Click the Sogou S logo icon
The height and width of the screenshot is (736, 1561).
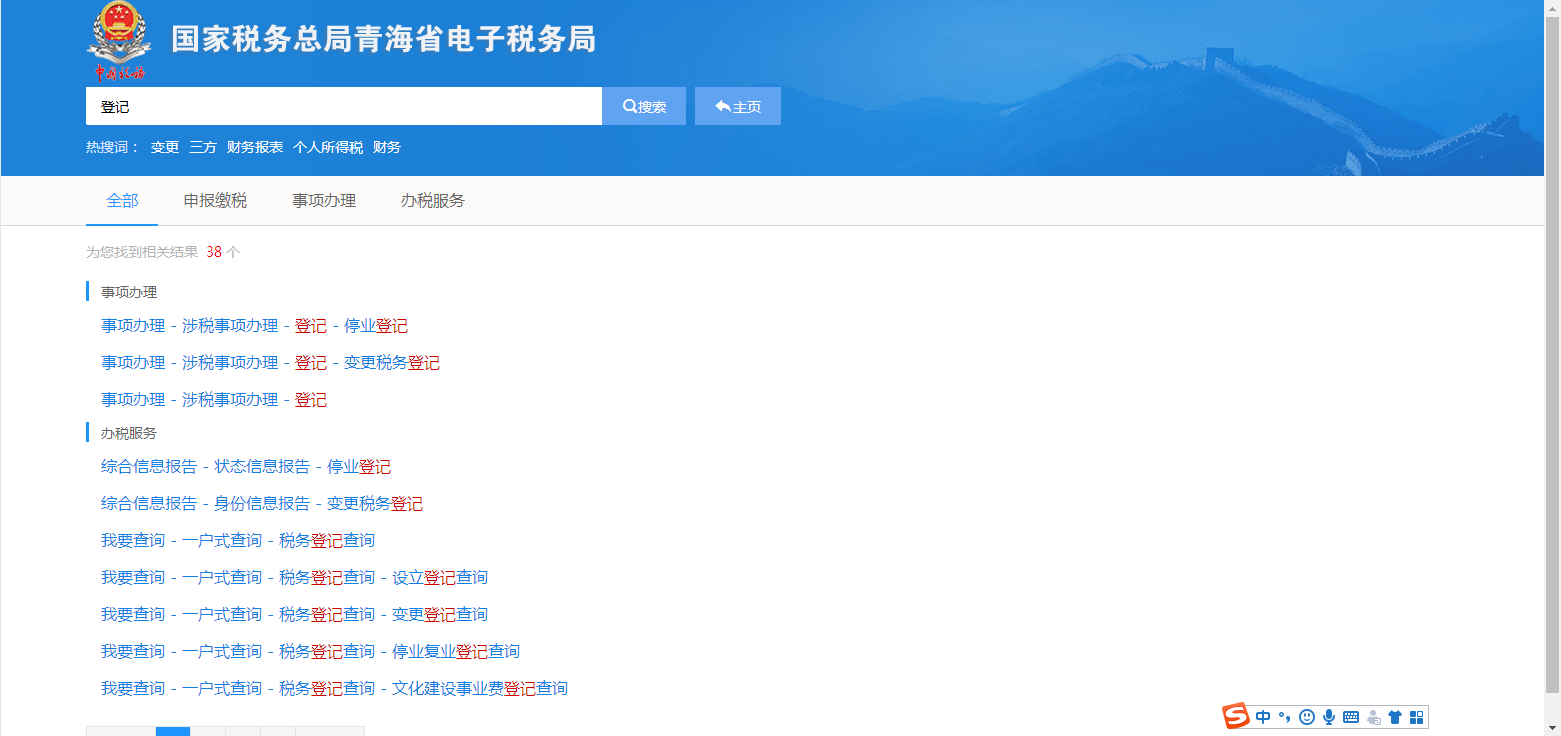pos(1236,716)
